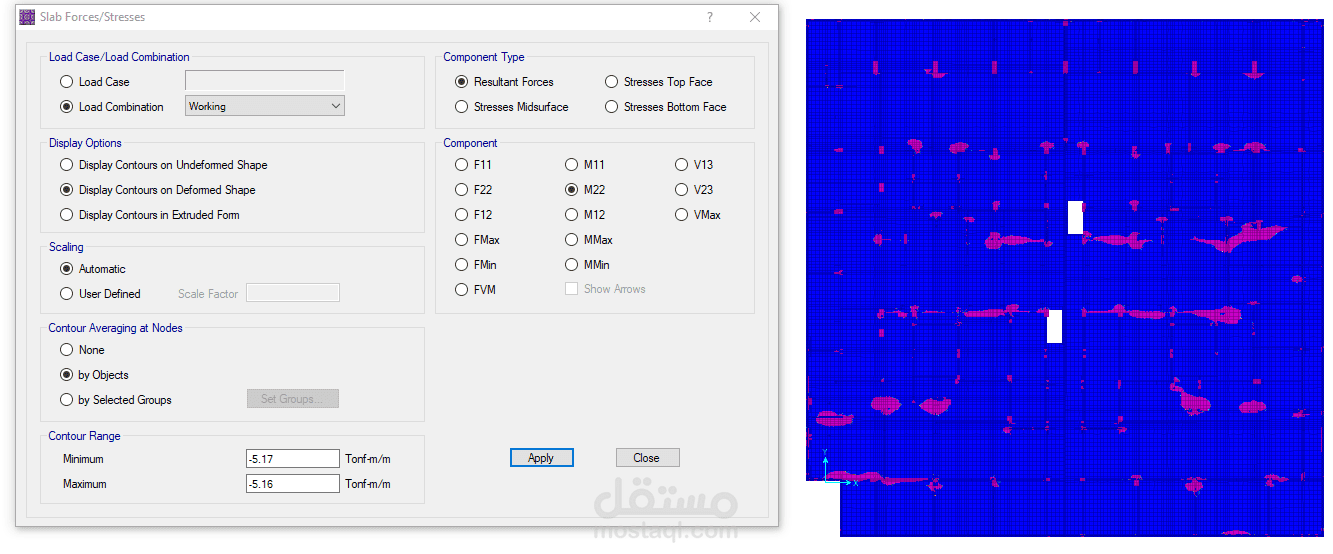The height and width of the screenshot is (554, 1333).
Task: Select the FVM component
Action: point(462,290)
